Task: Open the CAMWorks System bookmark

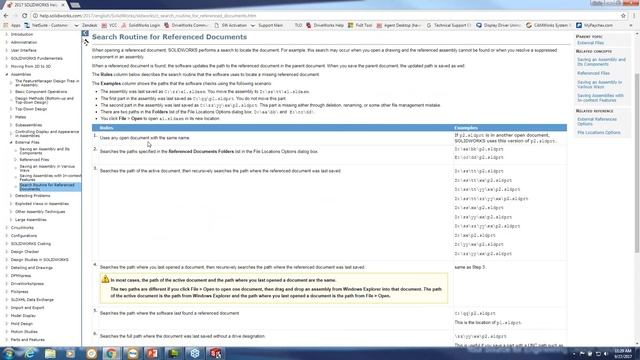Action: click(x=549, y=25)
